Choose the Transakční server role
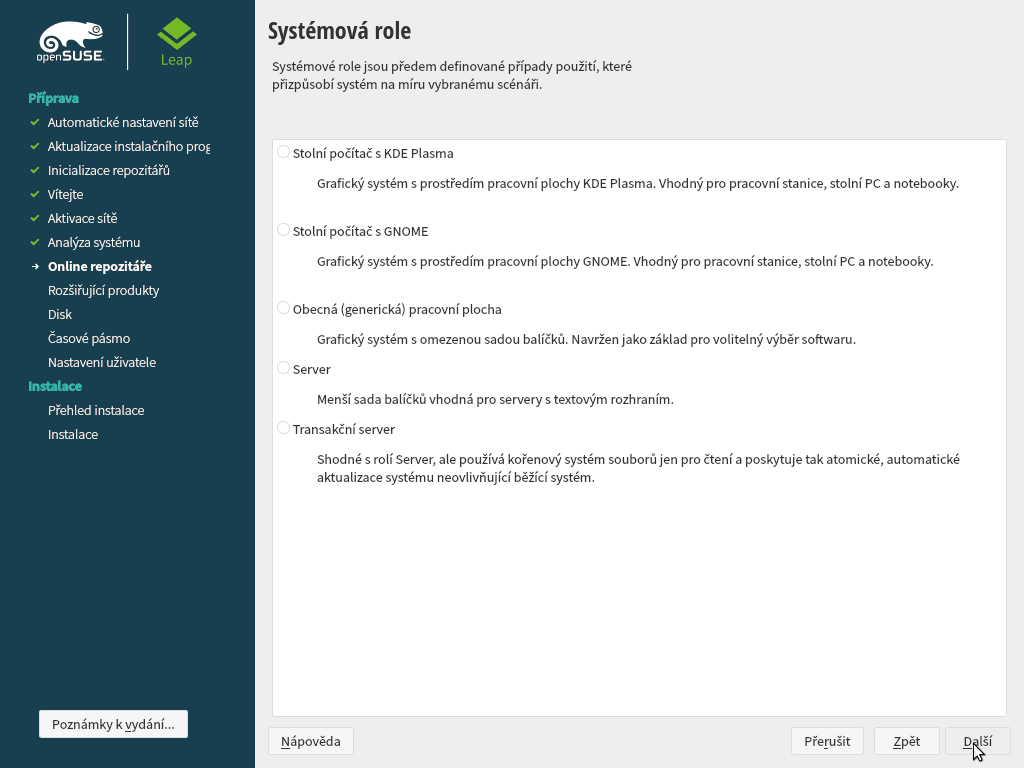 [283, 428]
